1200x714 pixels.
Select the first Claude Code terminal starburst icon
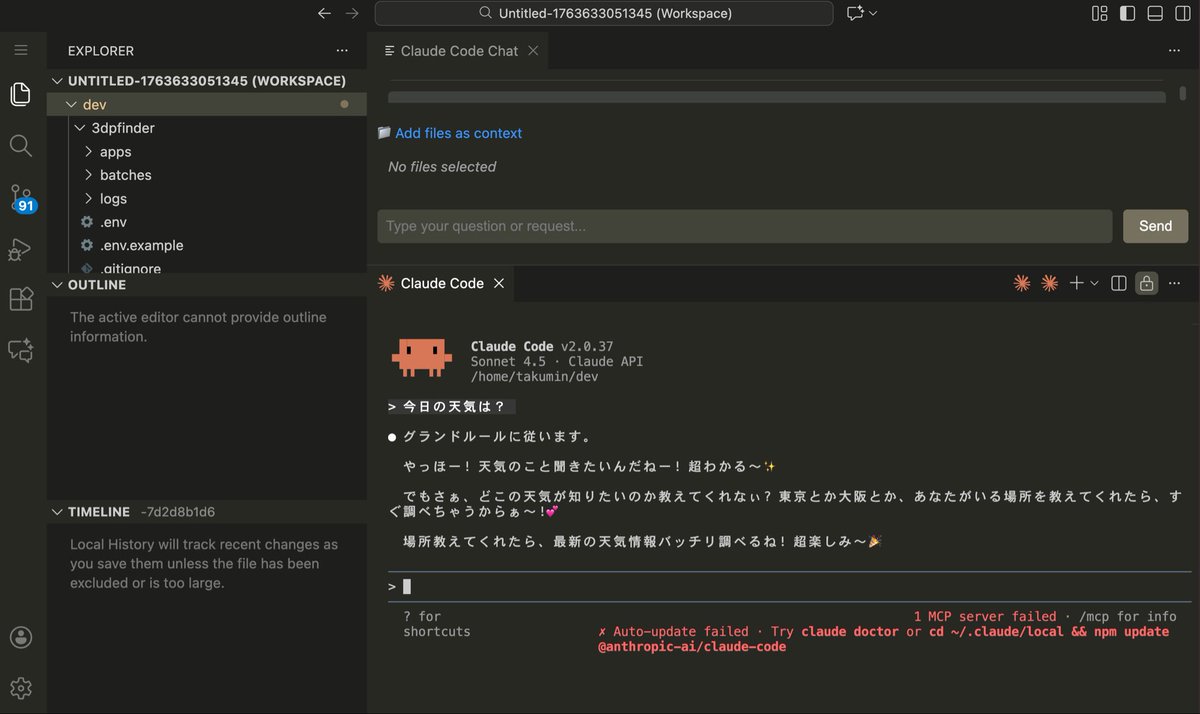pyautogui.click(x=1021, y=283)
